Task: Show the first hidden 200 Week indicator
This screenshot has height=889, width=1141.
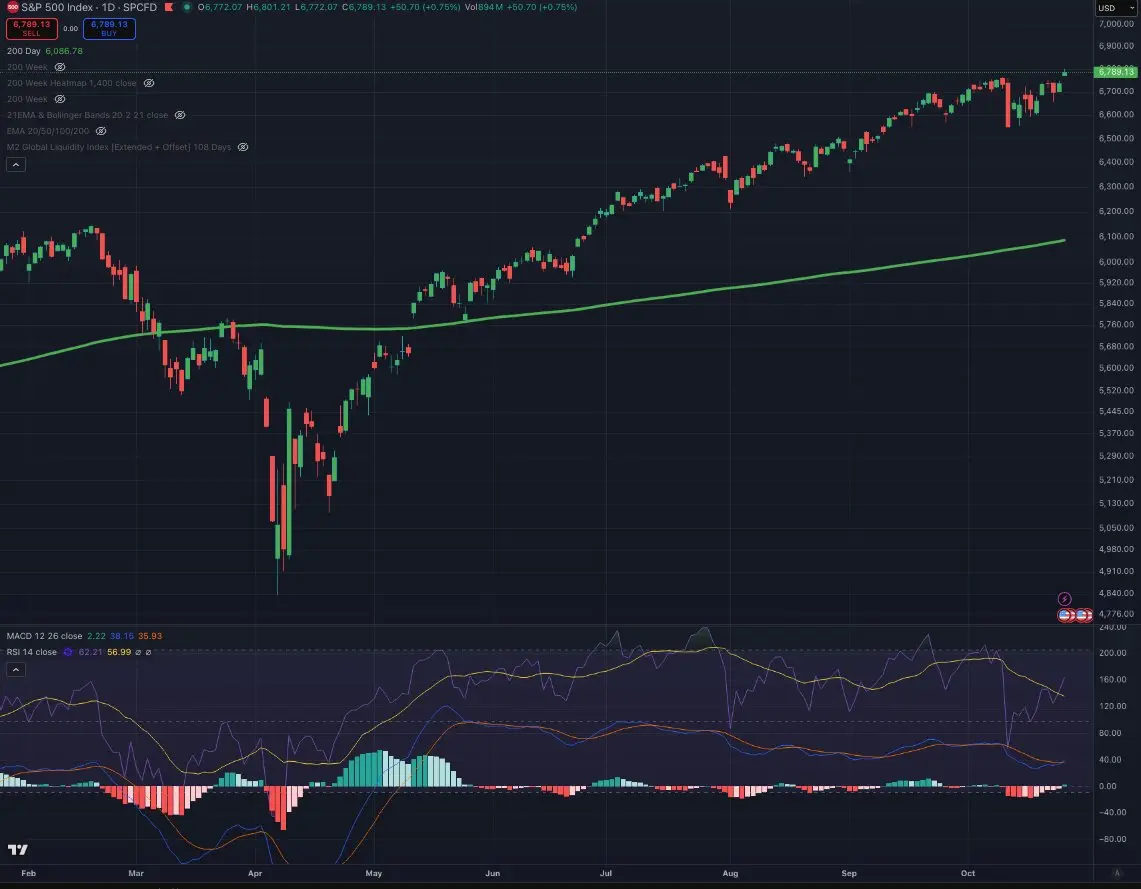Action: click(x=60, y=67)
